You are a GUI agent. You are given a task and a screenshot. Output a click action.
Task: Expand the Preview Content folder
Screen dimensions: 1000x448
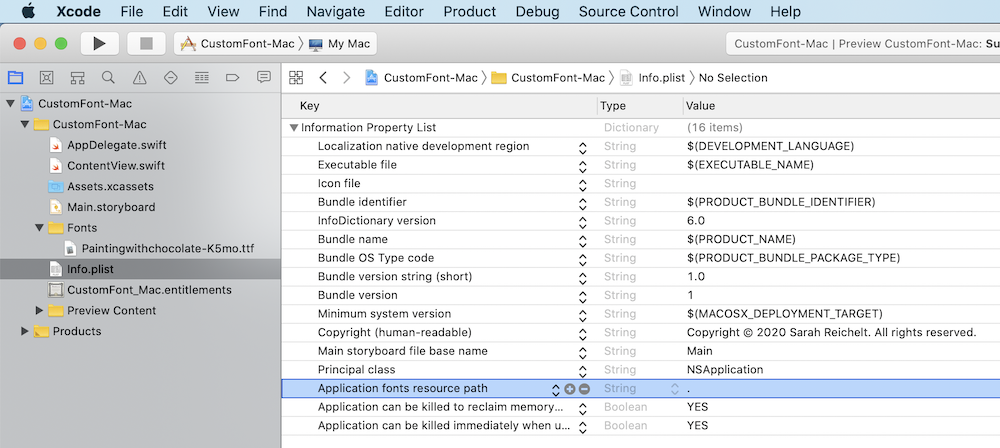[x=40, y=311]
